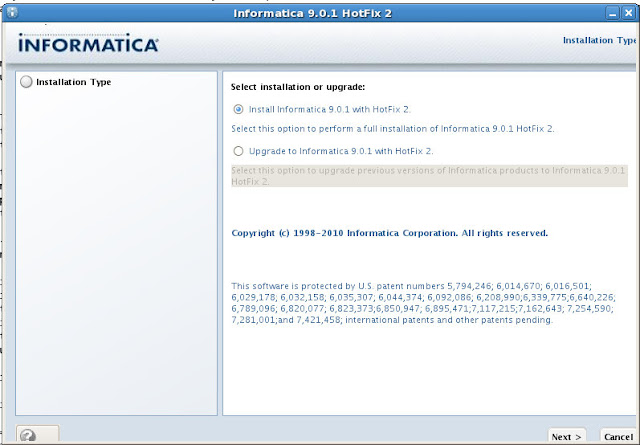
Task: Cancel the installer
Action: (x=619, y=436)
